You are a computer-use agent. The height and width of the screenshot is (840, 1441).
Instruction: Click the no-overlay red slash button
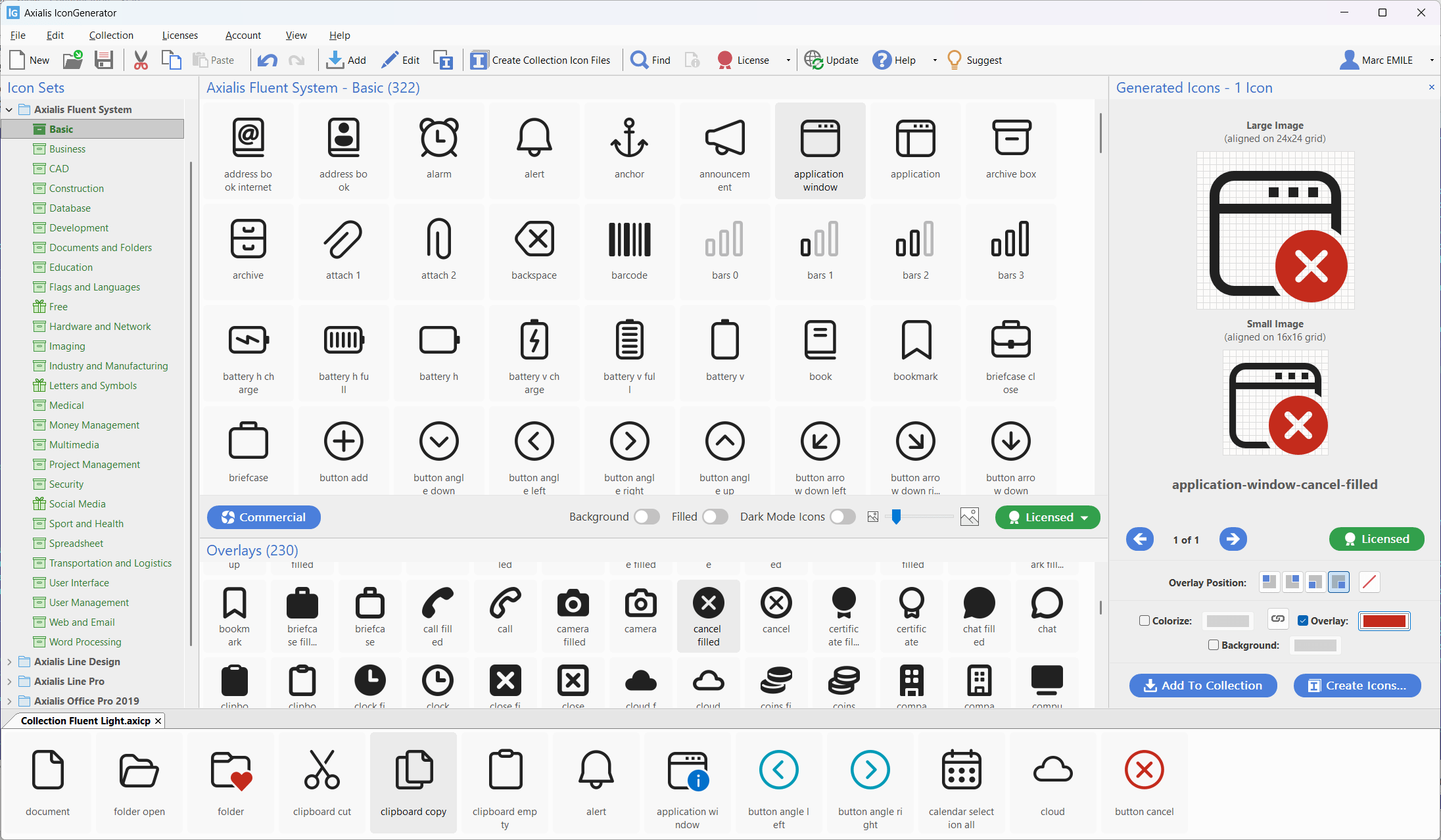tap(1369, 582)
